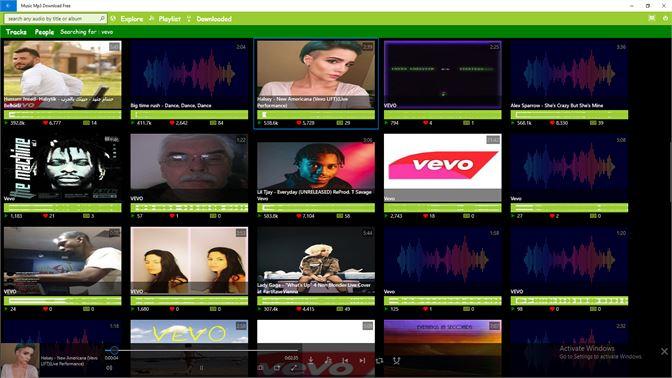Toggle shuffle mode in the player

tap(396, 360)
